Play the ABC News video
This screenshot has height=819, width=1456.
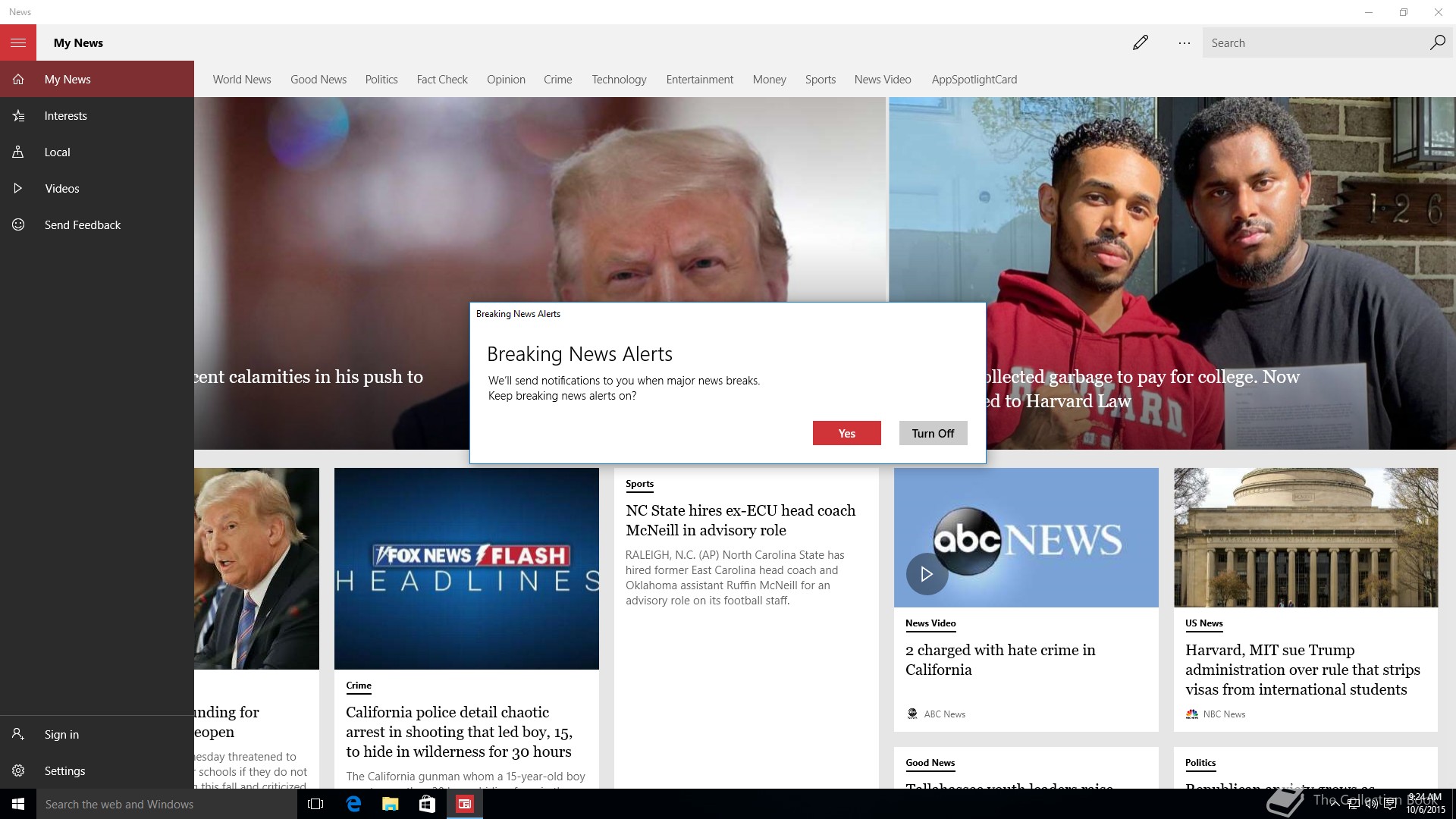click(x=927, y=574)
